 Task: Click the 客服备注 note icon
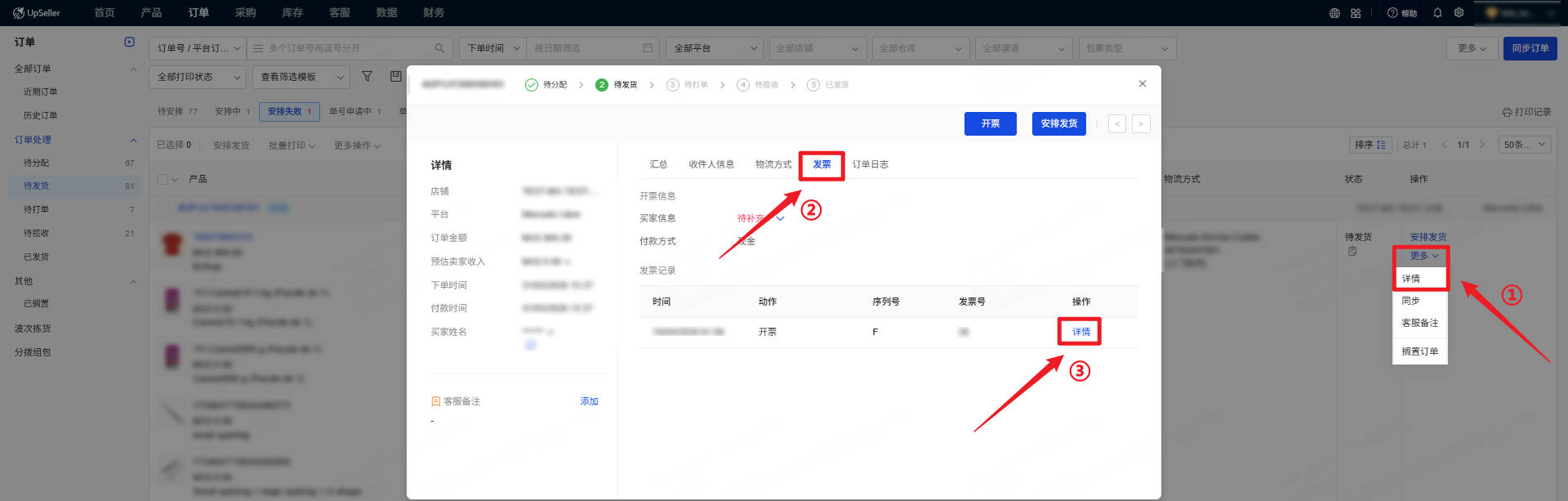435,401
